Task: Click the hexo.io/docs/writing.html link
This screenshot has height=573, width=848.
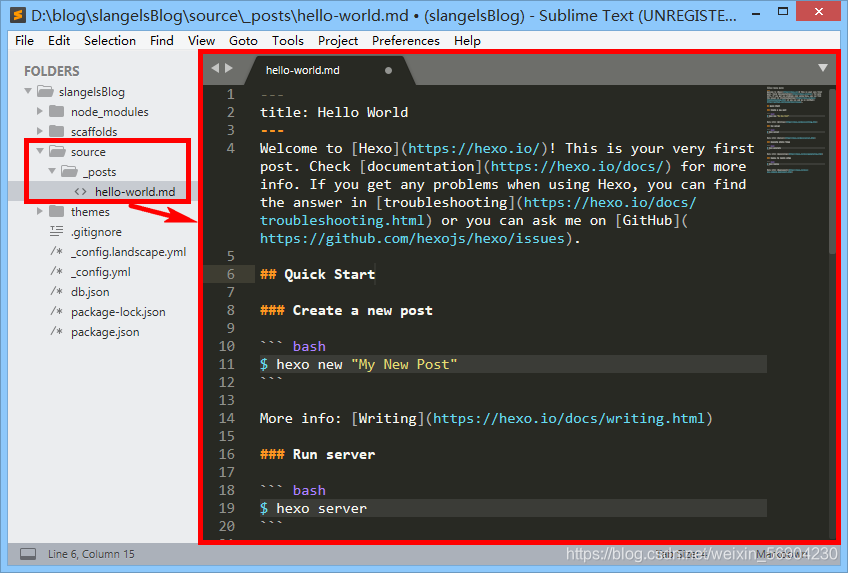Action: 569,418
